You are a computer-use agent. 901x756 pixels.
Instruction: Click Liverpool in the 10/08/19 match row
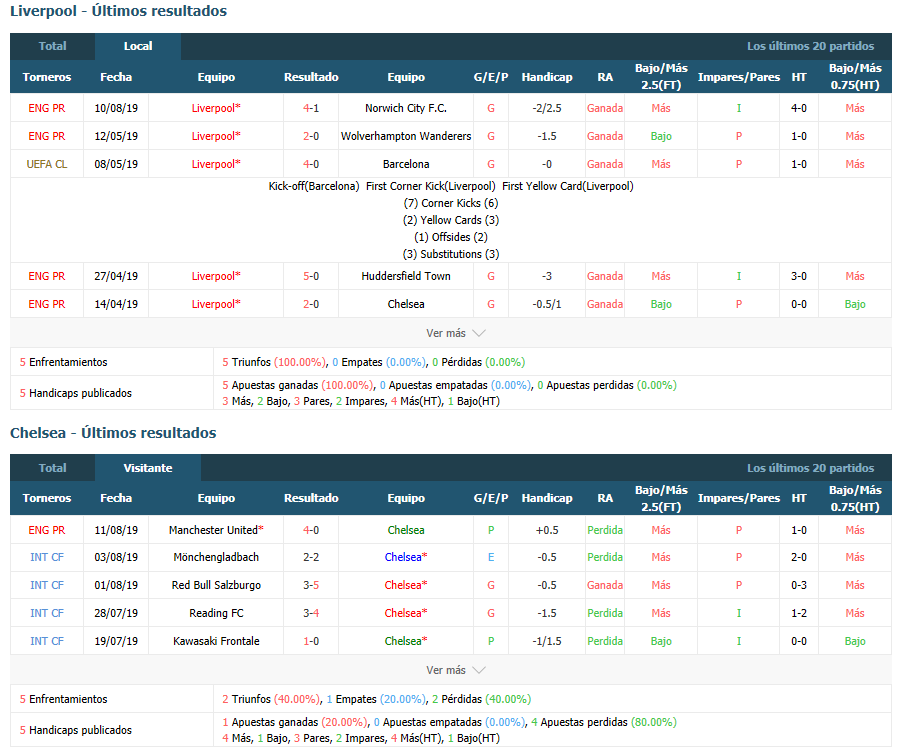point(216,108)
